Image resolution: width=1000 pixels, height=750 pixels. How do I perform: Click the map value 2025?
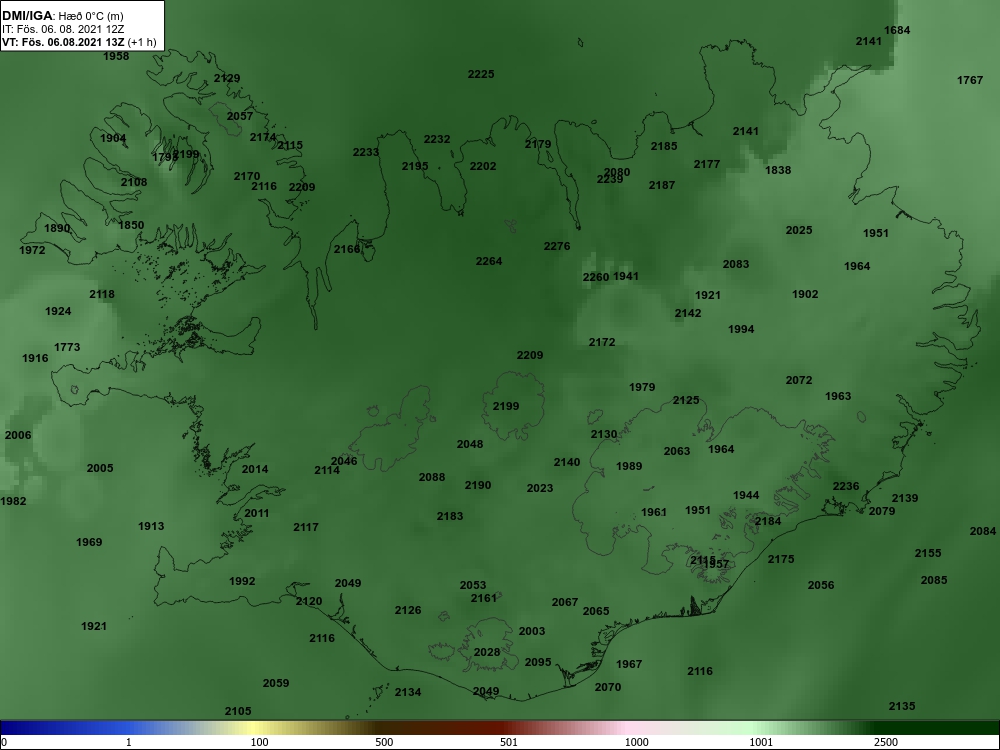[x=799, y=230]
